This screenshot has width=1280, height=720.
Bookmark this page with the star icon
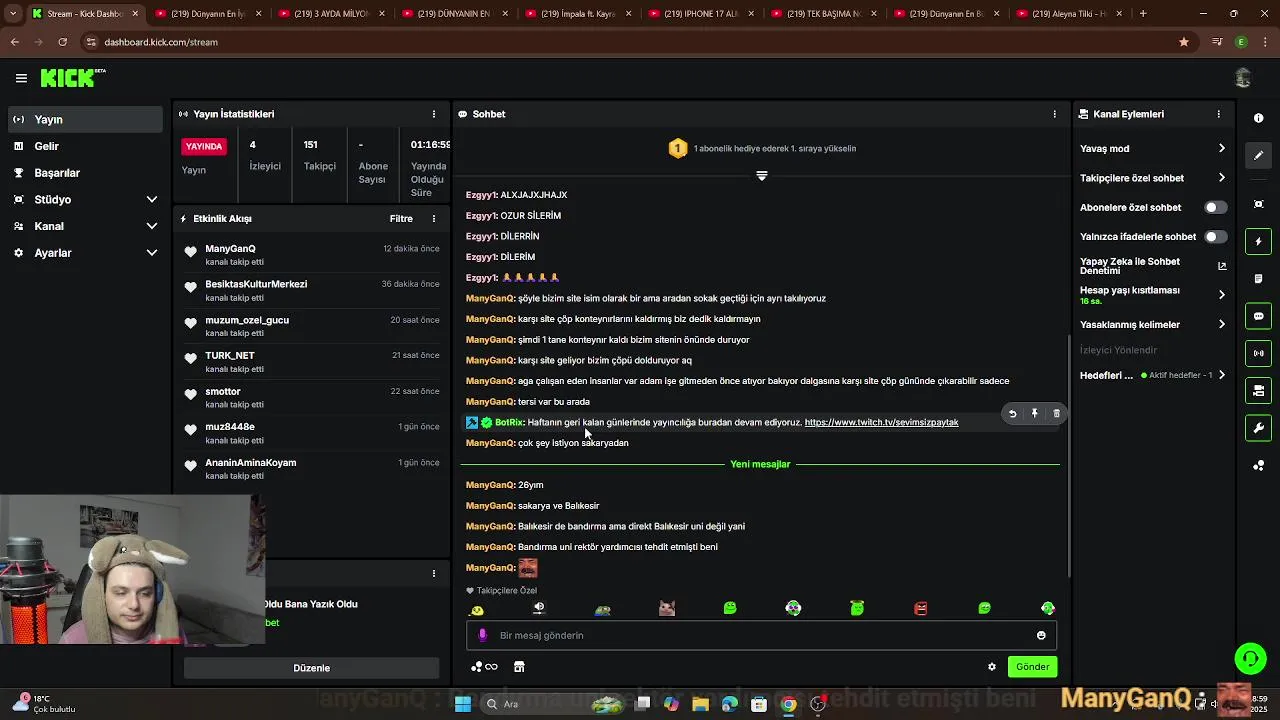click(x=1184, y=42)
